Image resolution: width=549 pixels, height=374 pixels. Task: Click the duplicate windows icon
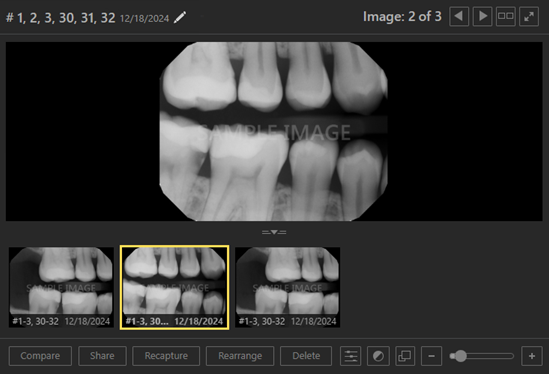[x=405, y=356]
